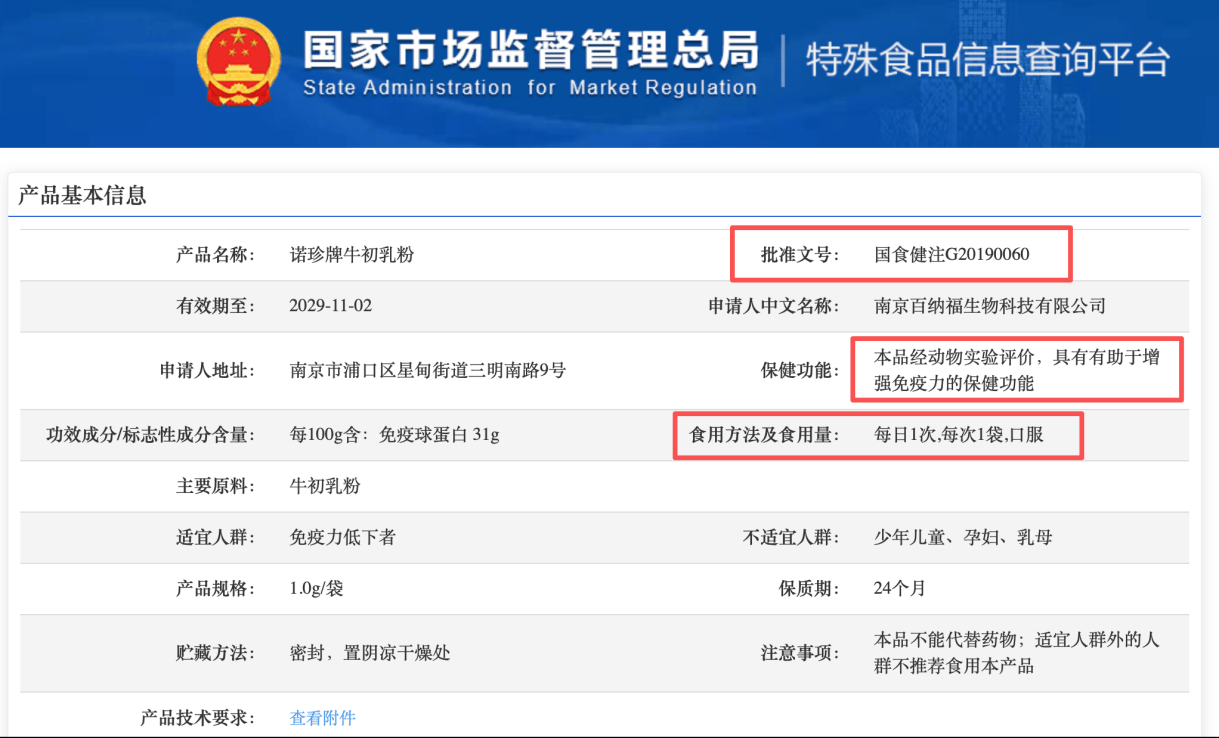Click the 主要原料 value 牛初乳粉
This screenshot has width=1219, height=738.
(324, 486)
